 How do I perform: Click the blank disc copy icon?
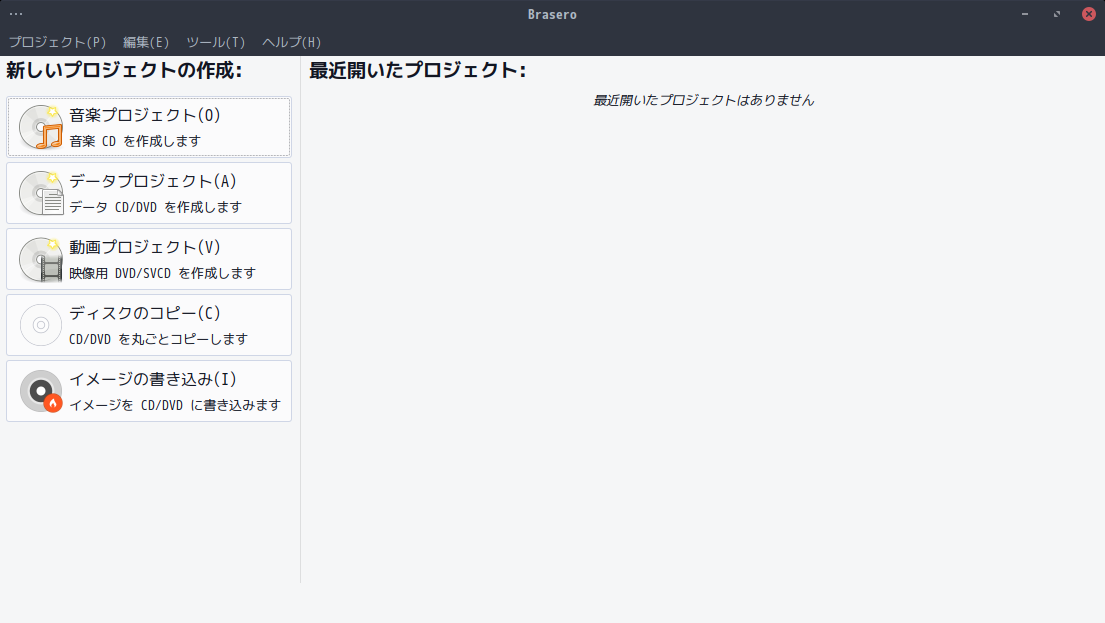point(41,325)
